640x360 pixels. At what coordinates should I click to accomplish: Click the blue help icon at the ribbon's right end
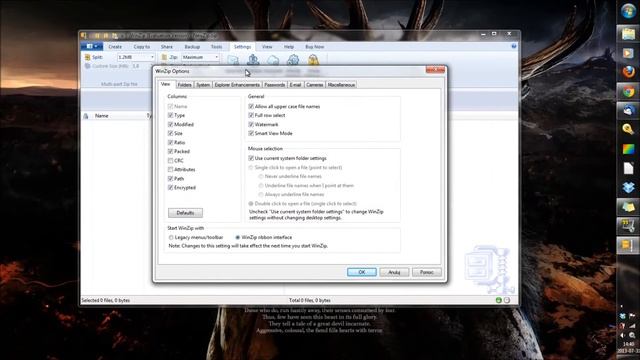click(514, 46)
